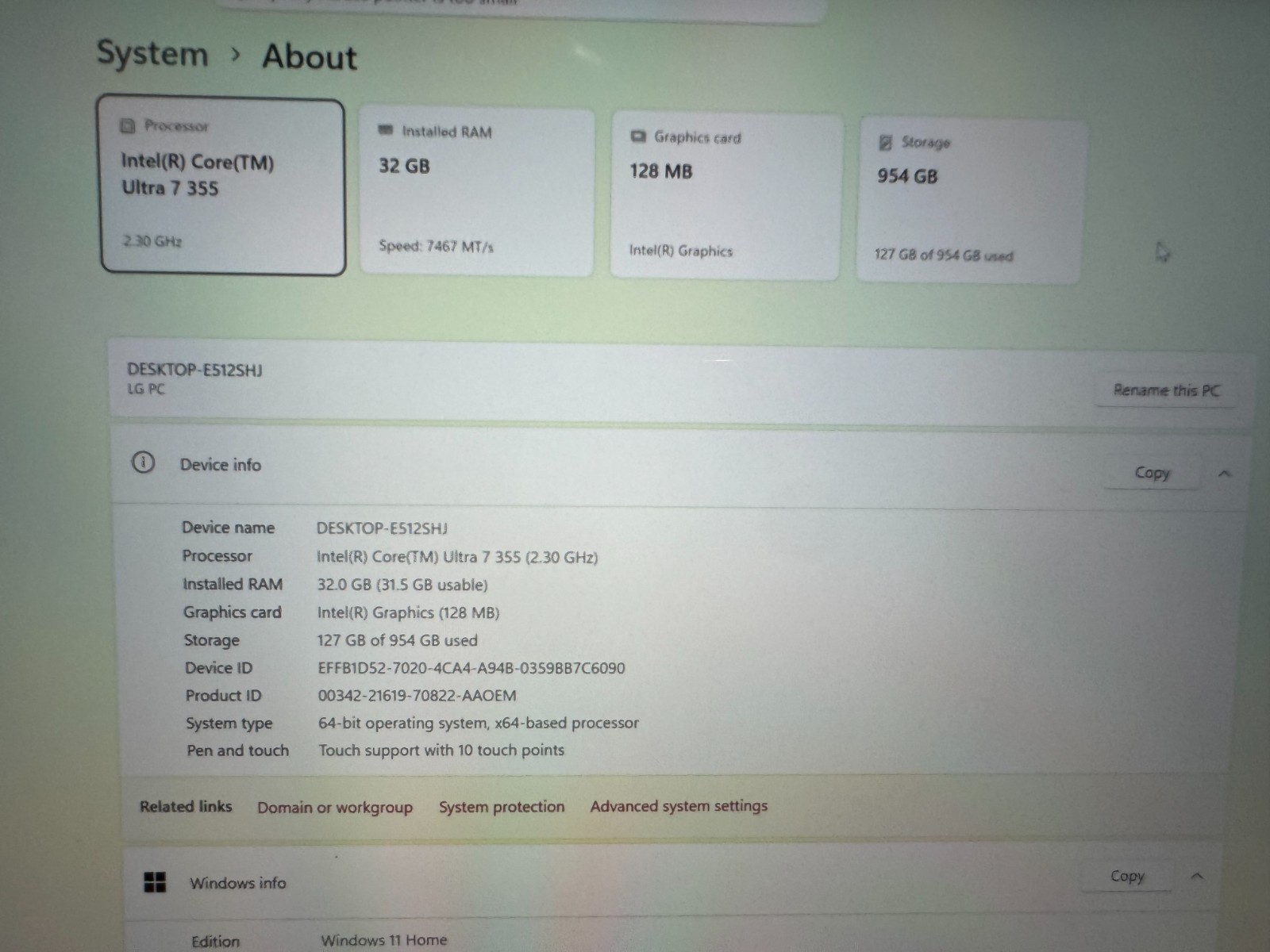This screenshot has width=1270, height=952.
Task: Click the Edition value Windows 11 Home
Action: point(384,940)
